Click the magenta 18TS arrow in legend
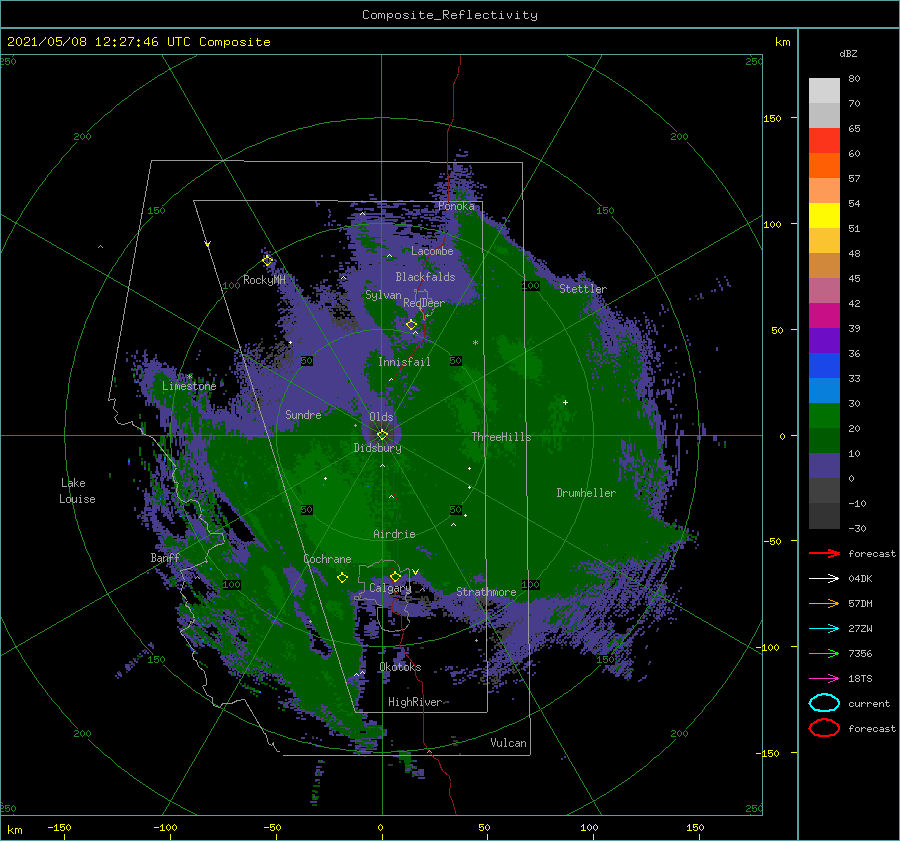The height and width of the screenshot is (841, 900). (824, 678)
